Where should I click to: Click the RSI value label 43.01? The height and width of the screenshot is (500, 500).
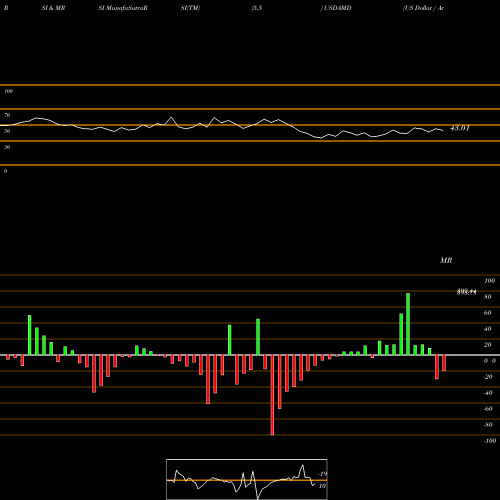click(x=460, y=128)
